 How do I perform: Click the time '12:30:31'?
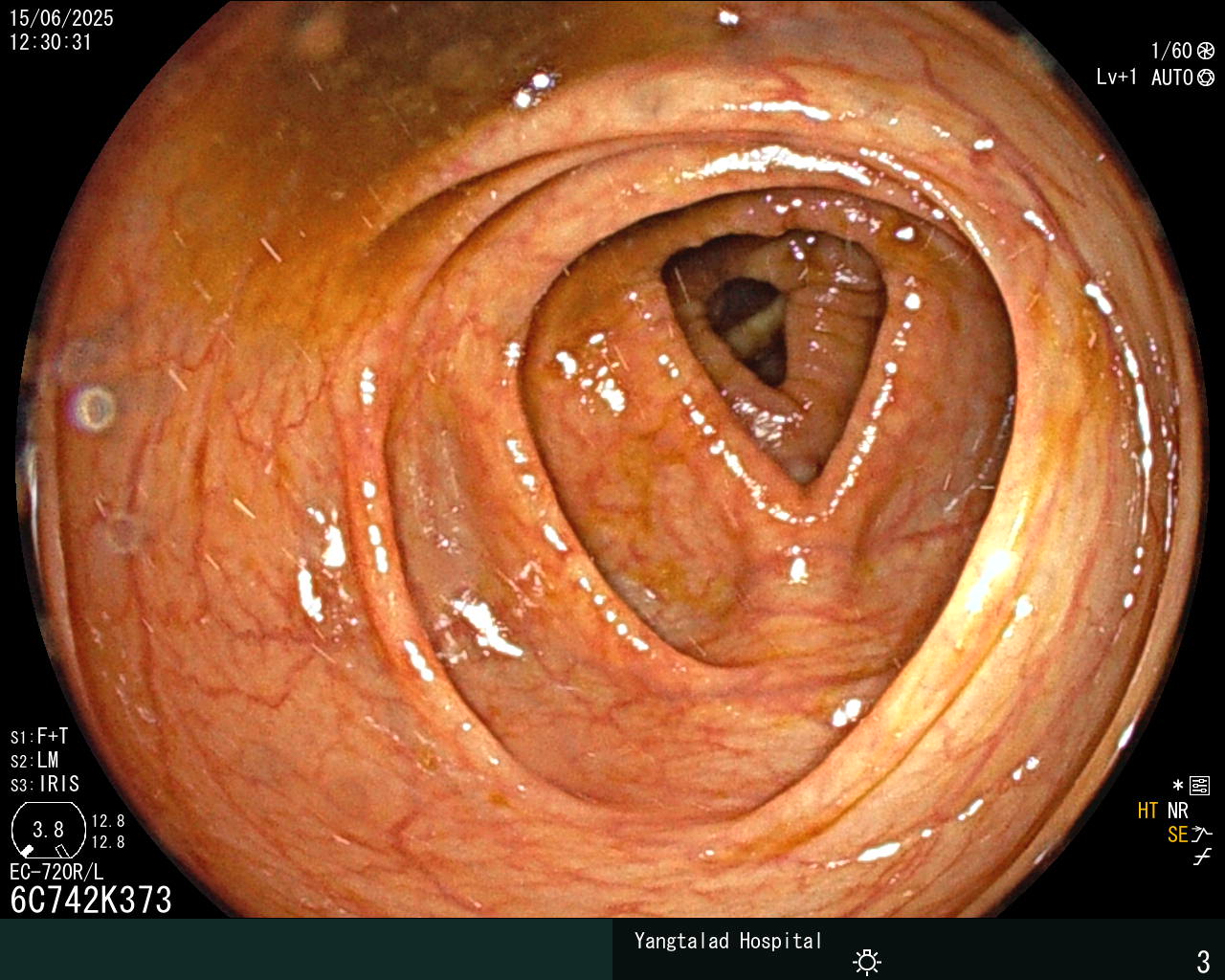tap(51, 42)
